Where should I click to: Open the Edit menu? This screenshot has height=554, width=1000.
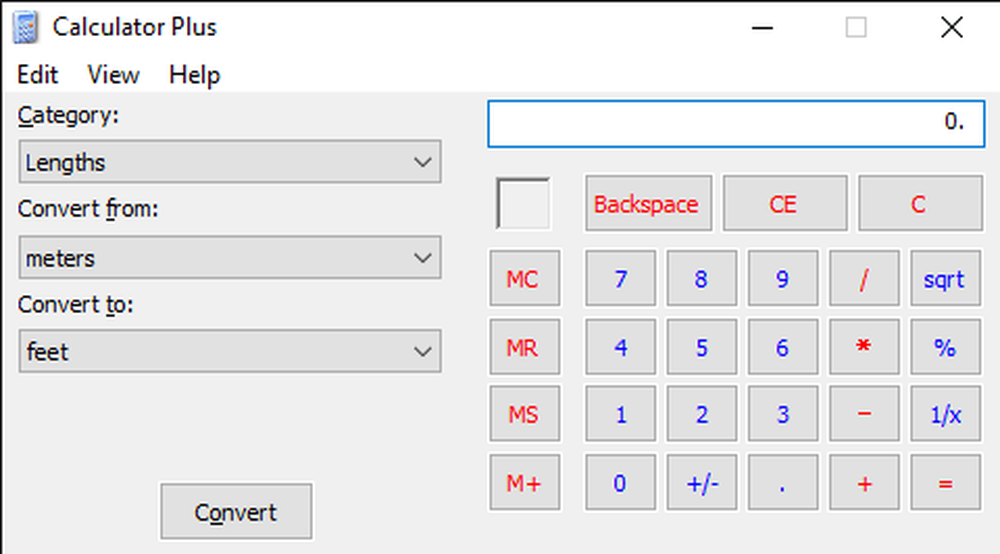(38, 75)
